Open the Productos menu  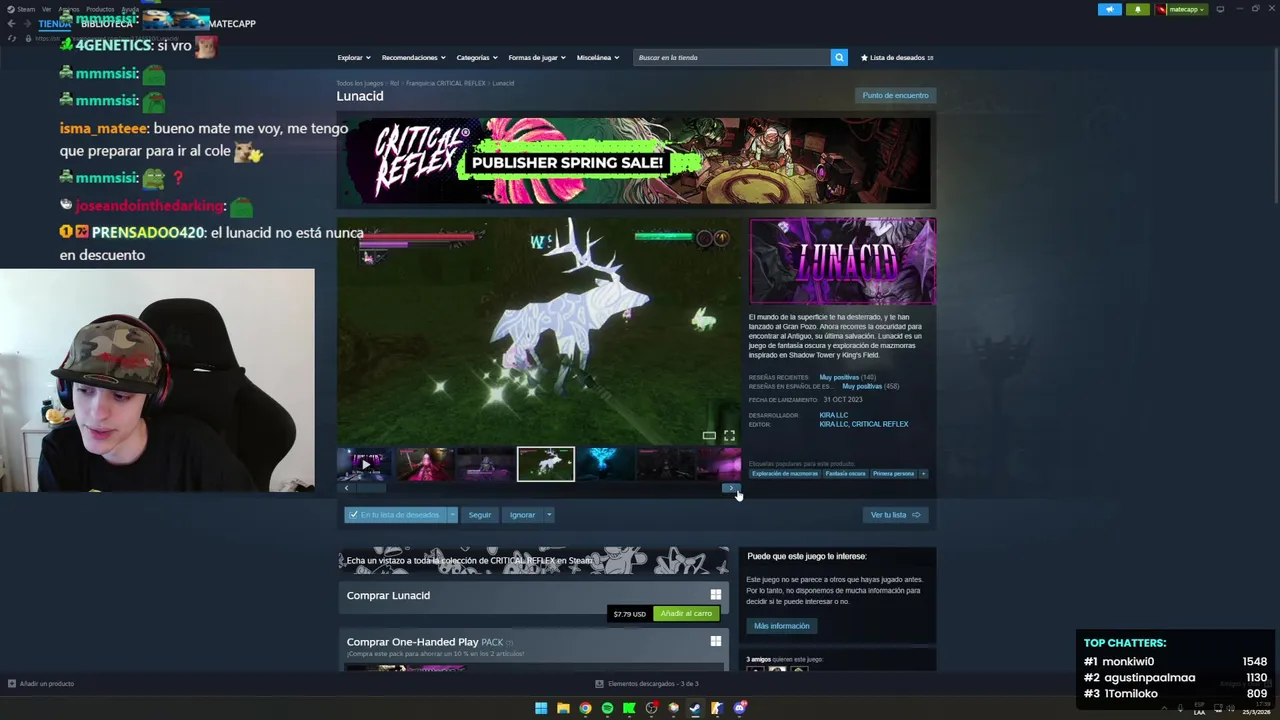(100, 9)
